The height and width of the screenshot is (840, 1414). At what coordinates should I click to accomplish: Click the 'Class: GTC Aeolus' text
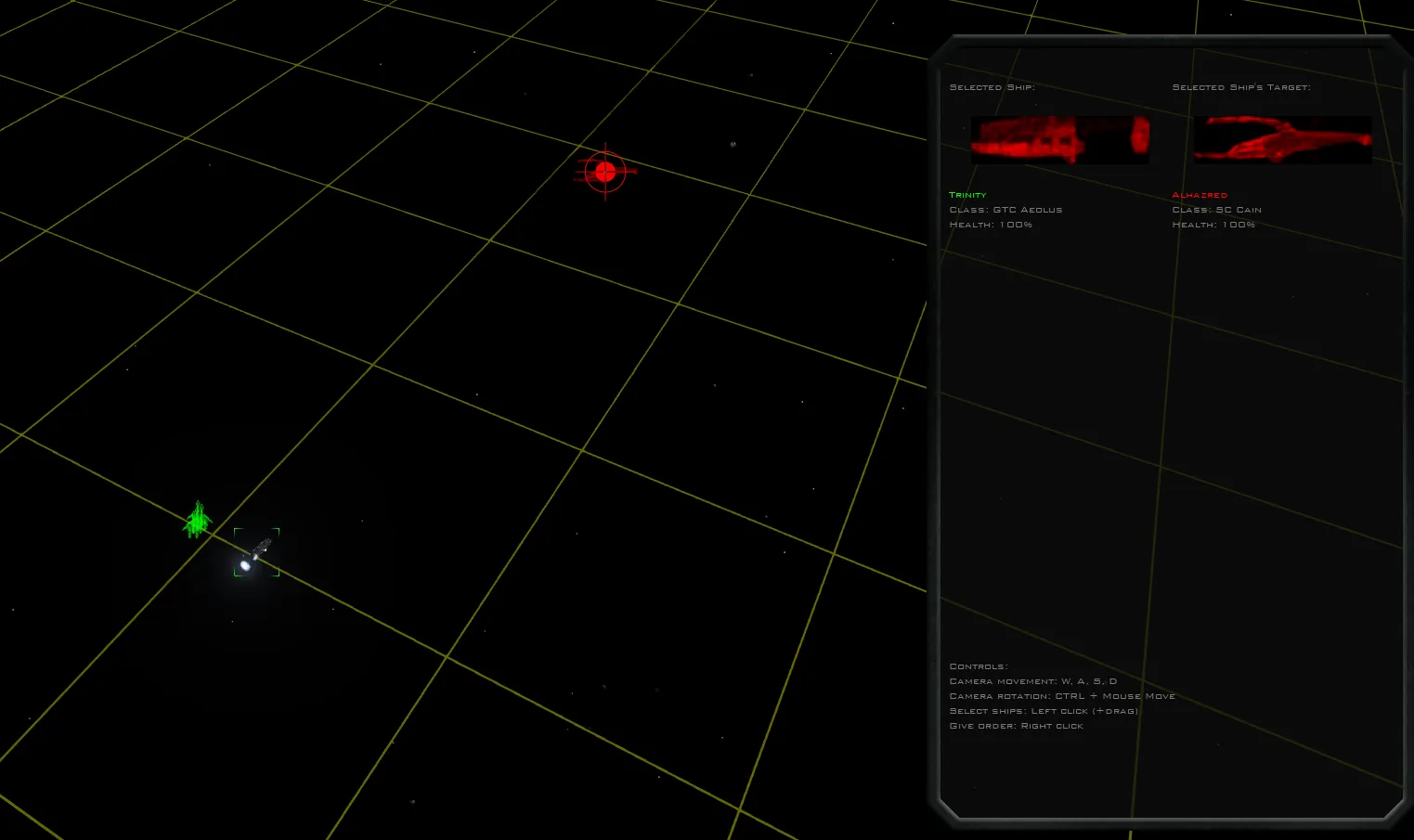pos(1005,210)
